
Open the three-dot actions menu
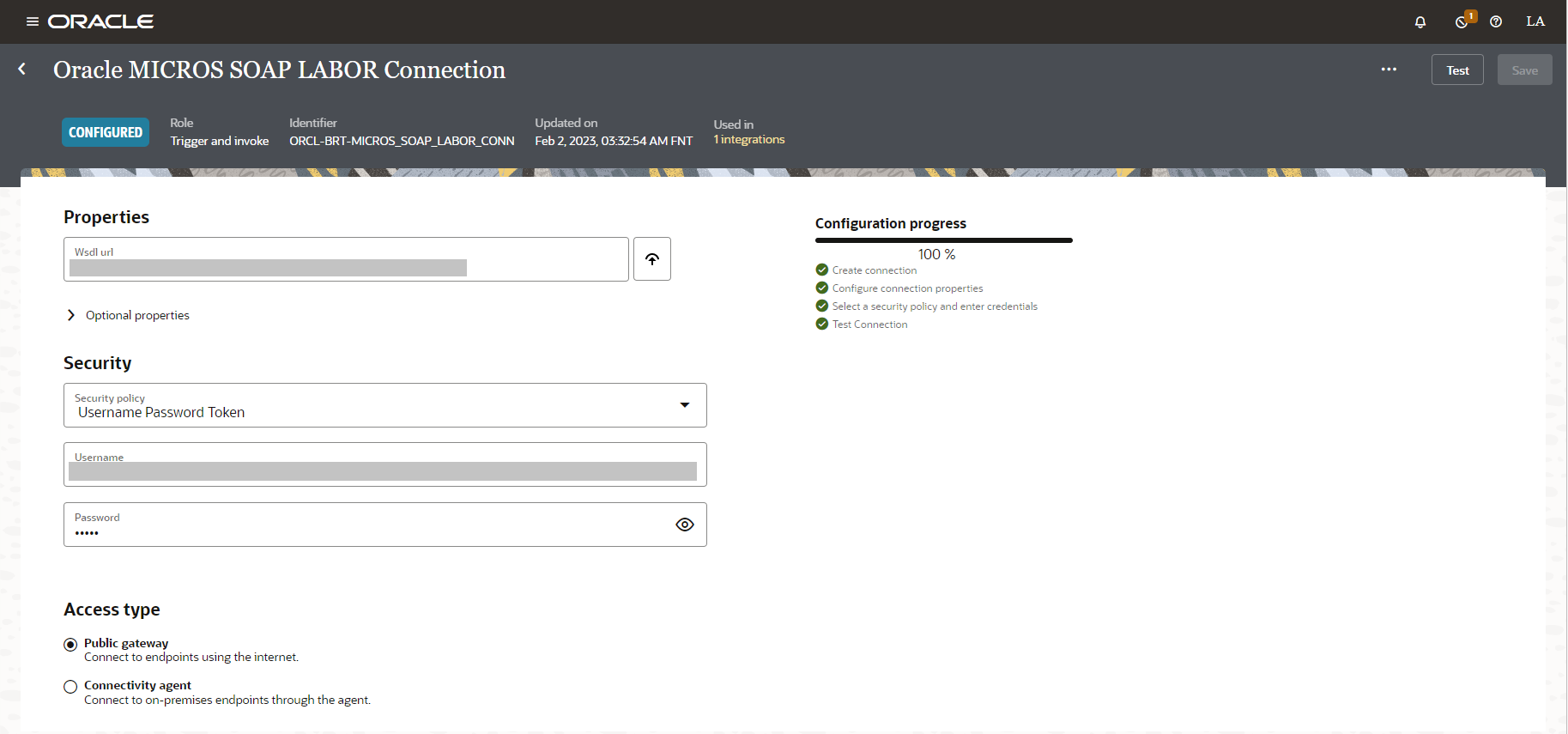point(1389,70)
